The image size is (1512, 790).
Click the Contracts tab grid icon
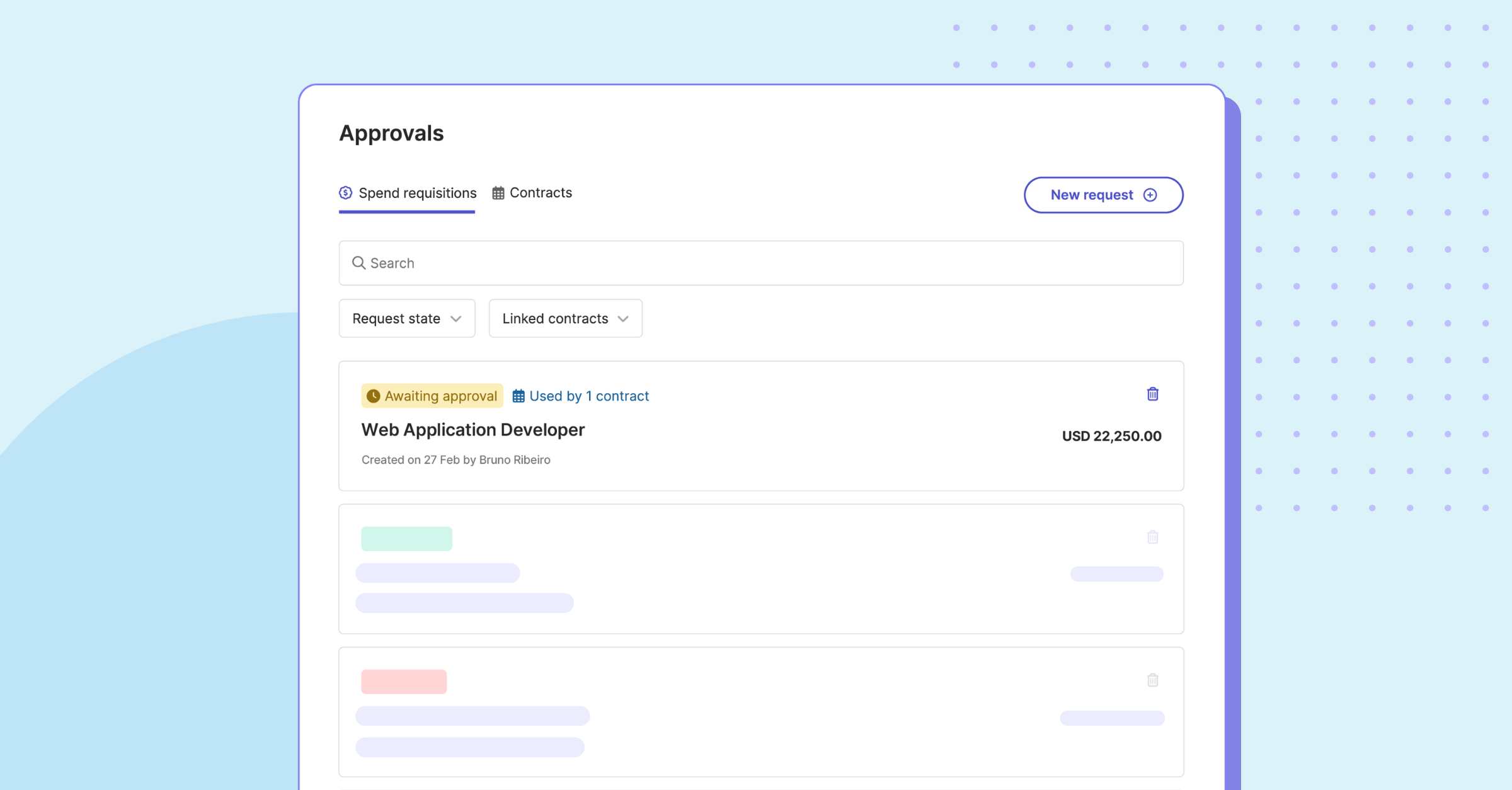[x=498, y=193]
